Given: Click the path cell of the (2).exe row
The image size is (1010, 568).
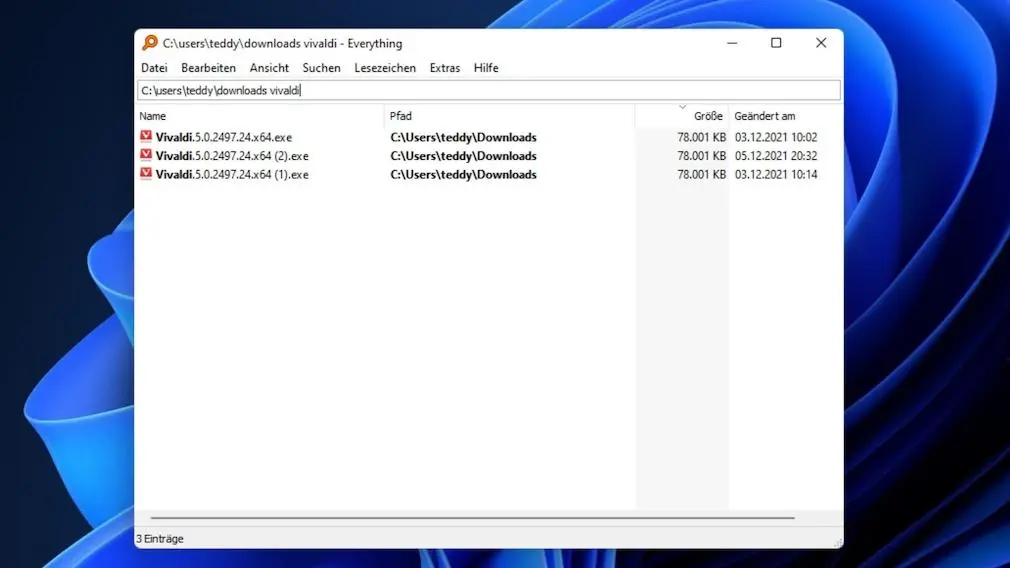Looking at the screenshot, I should pyautogui.click(x=463, y=156).
